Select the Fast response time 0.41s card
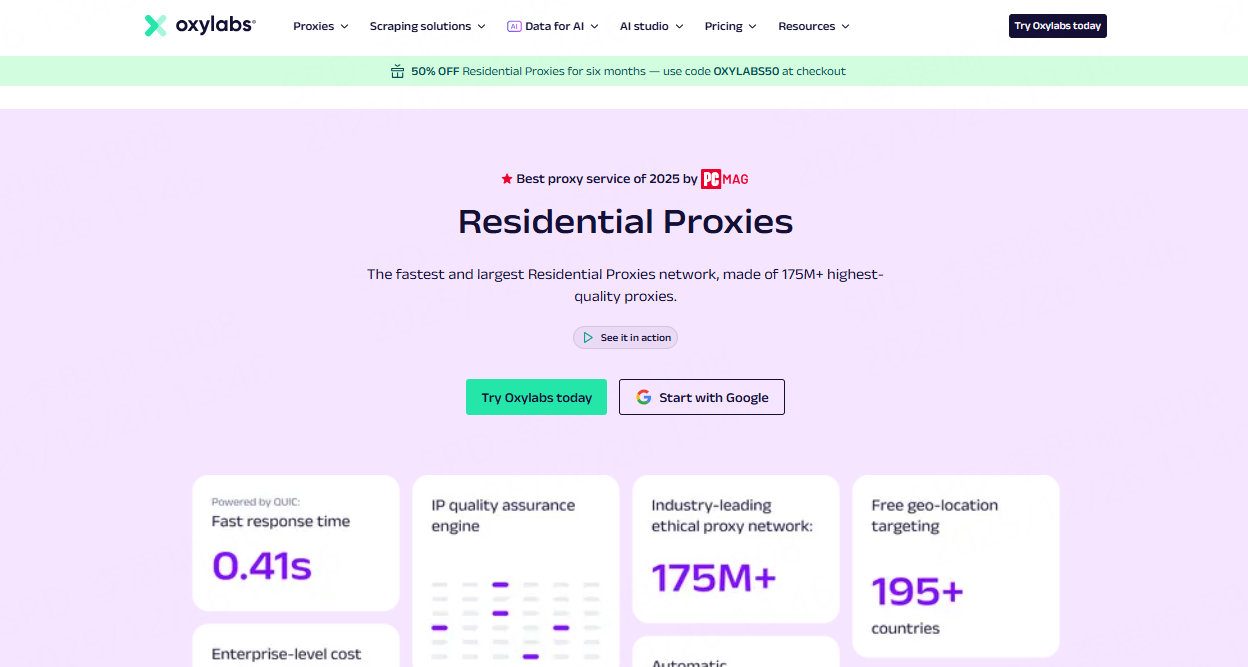This screenshot has height=667, width=1248. click(x=296, y=543)
